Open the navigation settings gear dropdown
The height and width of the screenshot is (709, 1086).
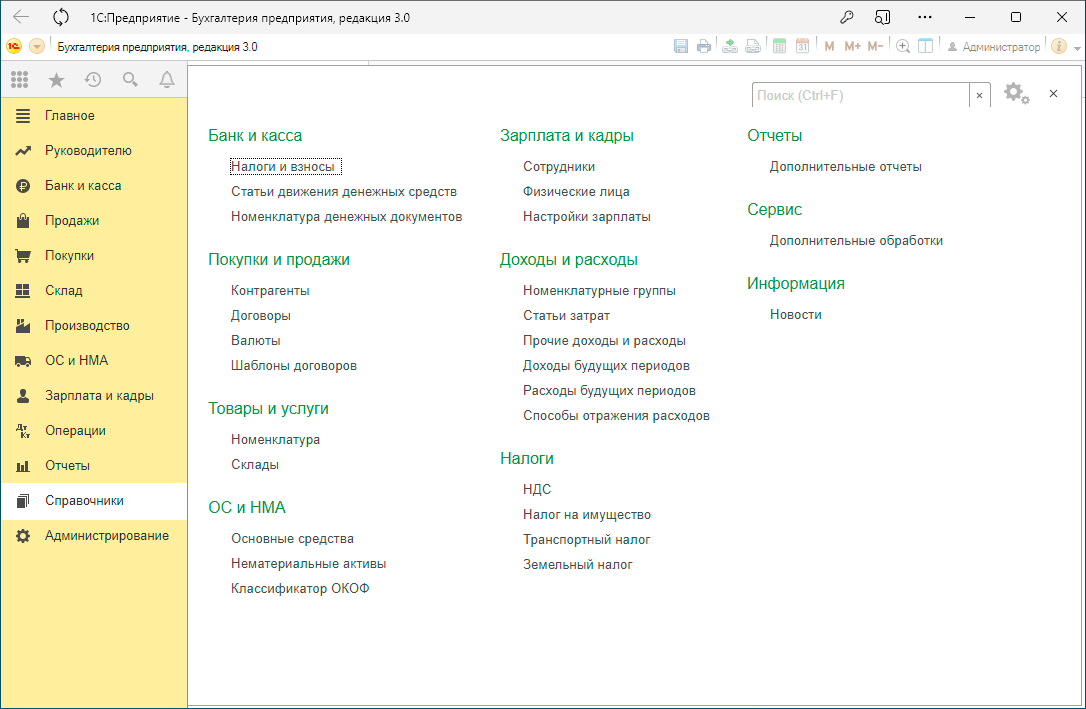pyautogui.click(x=1016, y=93)
